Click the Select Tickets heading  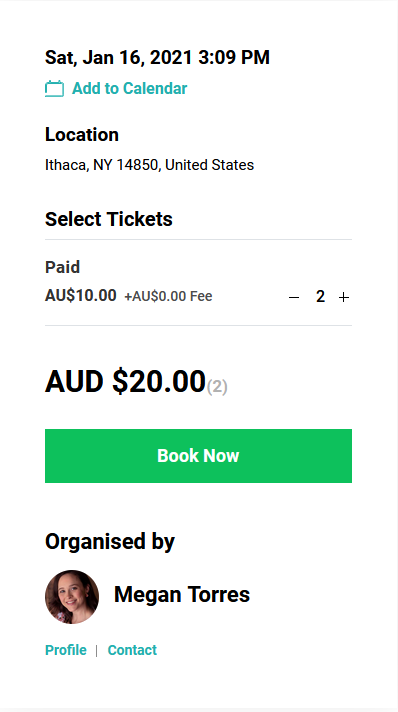[109, 219]
